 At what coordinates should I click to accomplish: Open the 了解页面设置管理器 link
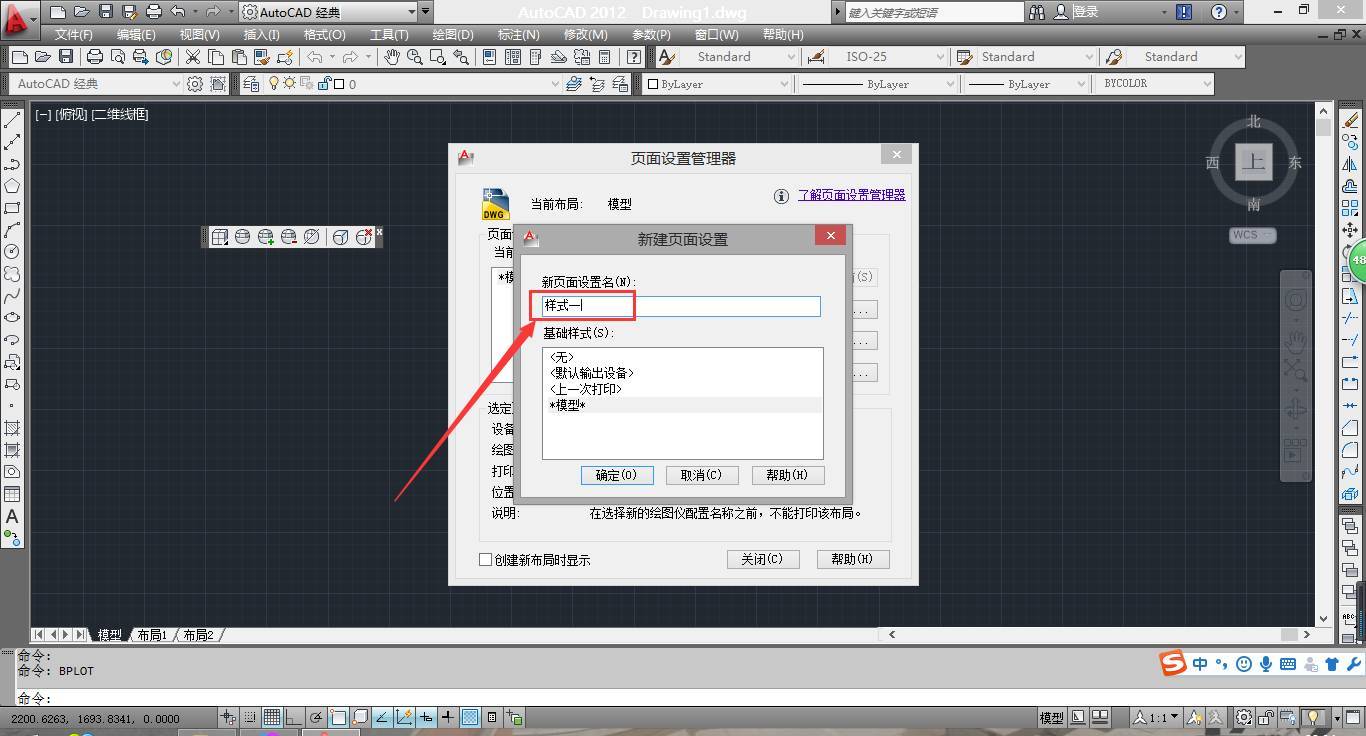coord(851,195)
